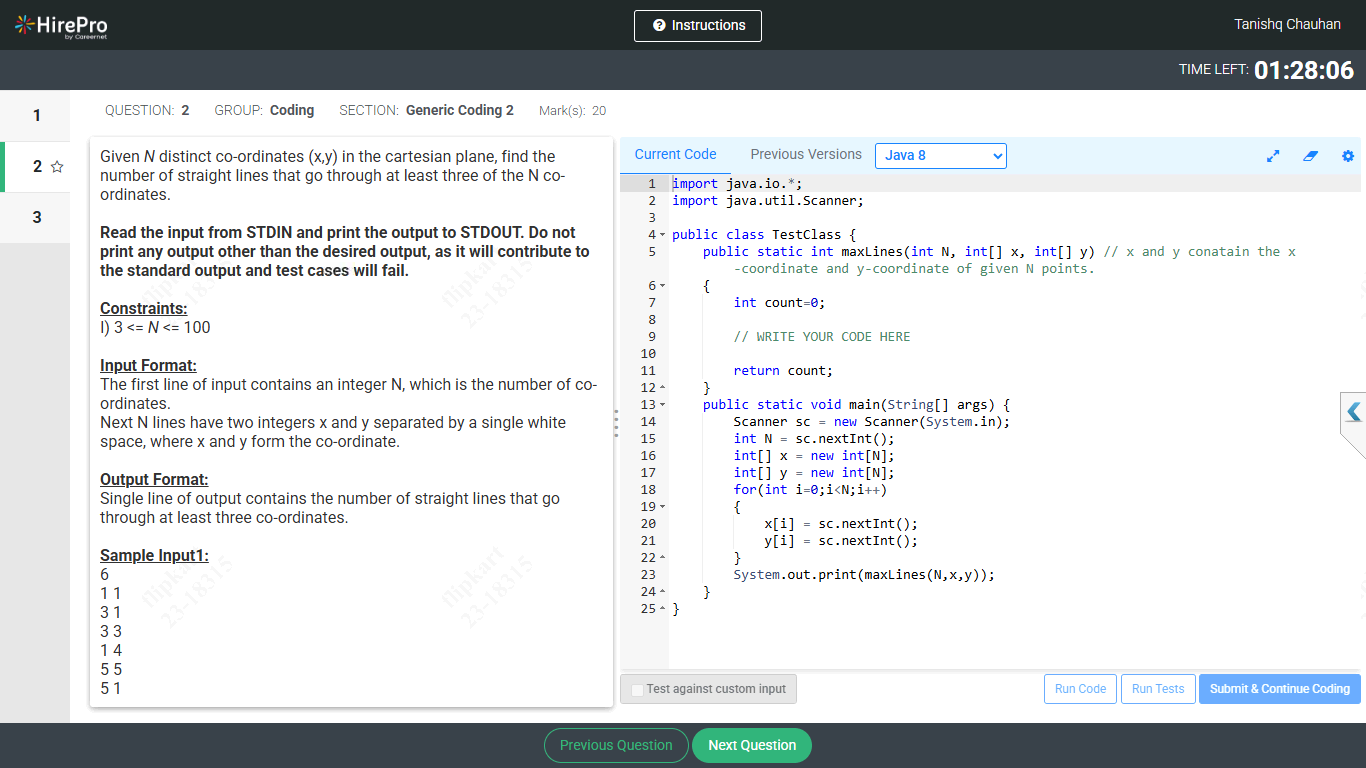This screenshot has height=768, width=1366.
Task: Click SECTION Generic Coding 2 label
Action: point(426,111)
